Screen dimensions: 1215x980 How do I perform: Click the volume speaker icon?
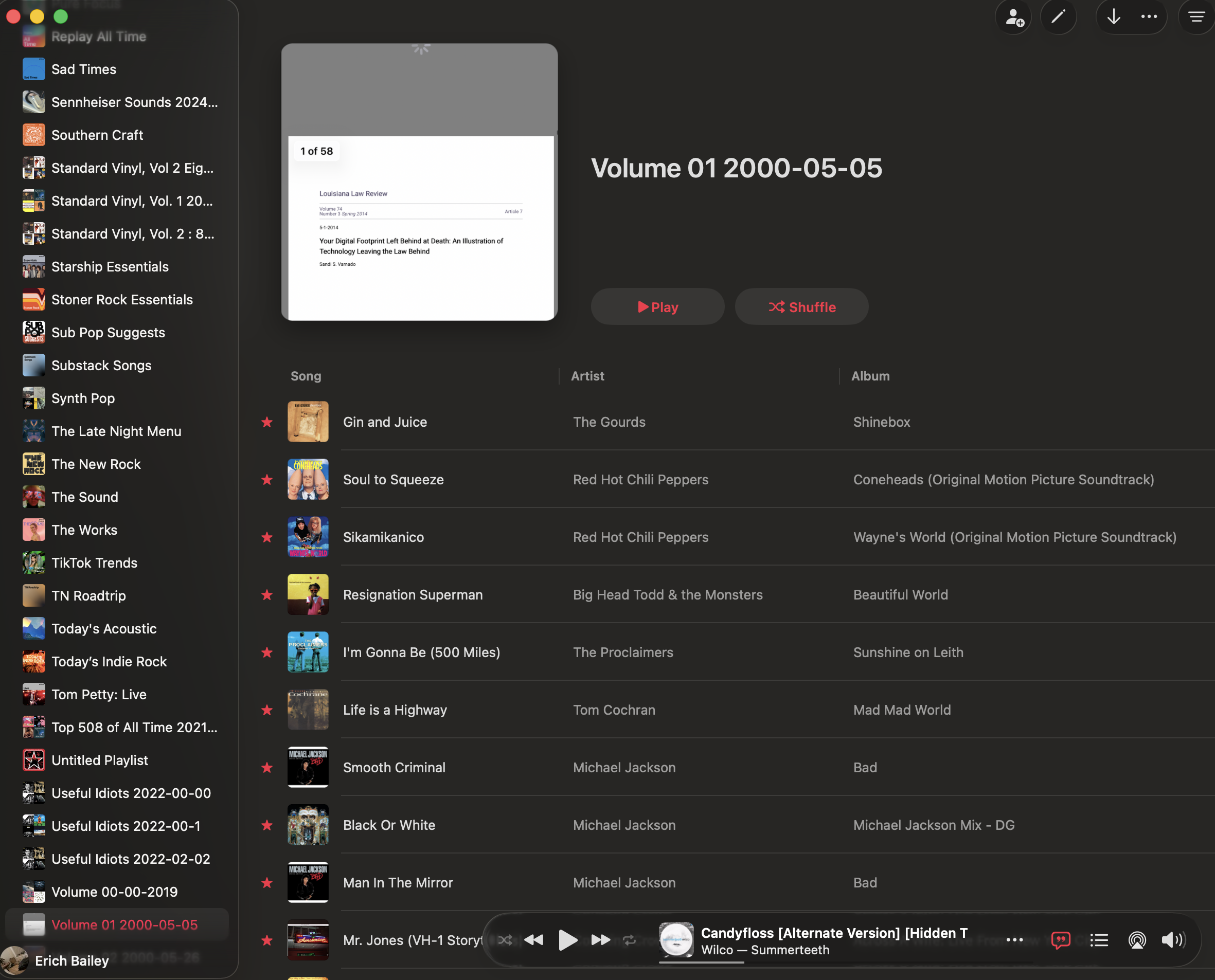pos(1173,940)
